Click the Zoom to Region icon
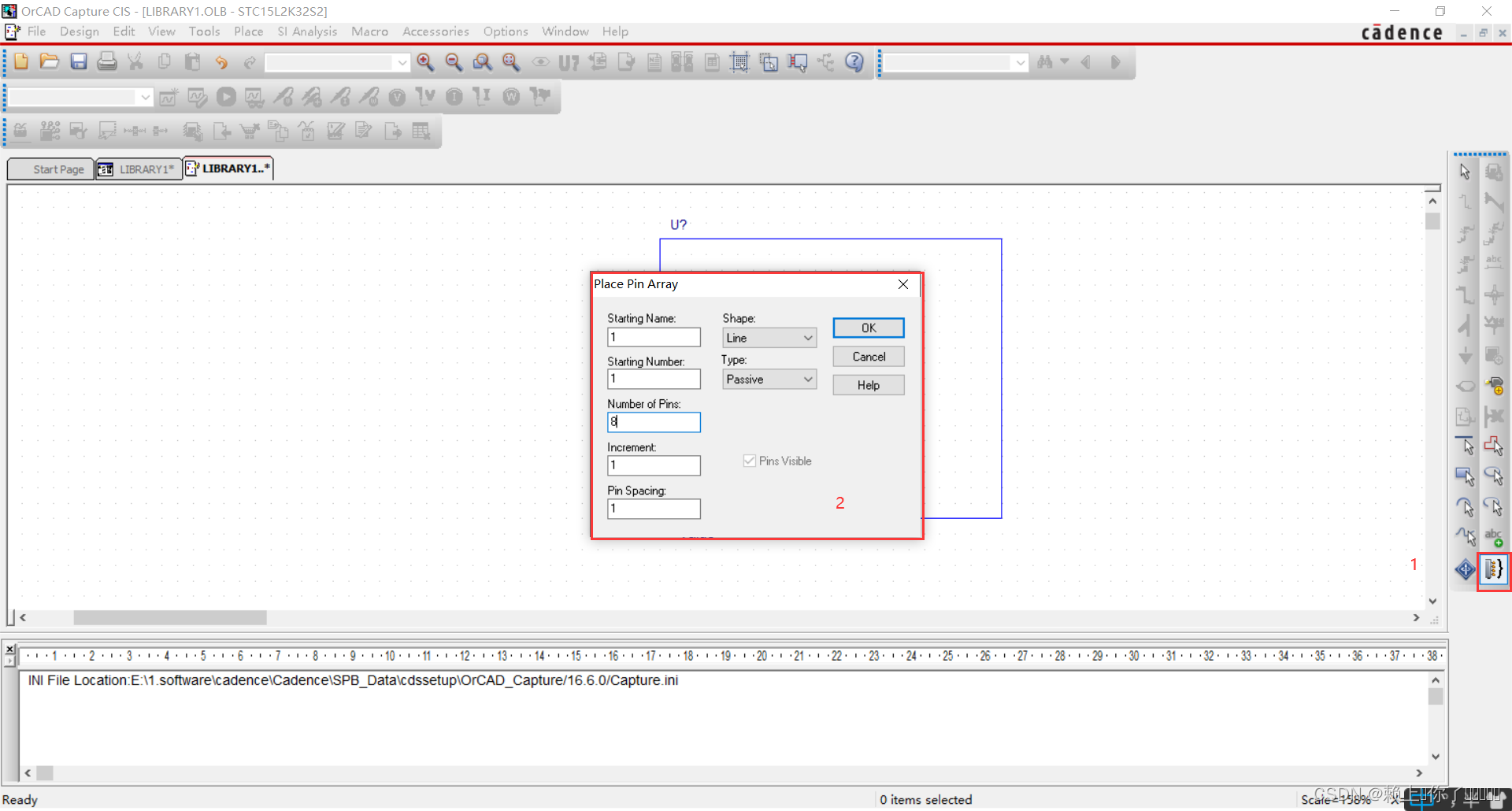The width and height of the screenshot is (1512, 811). coord(482,62)
